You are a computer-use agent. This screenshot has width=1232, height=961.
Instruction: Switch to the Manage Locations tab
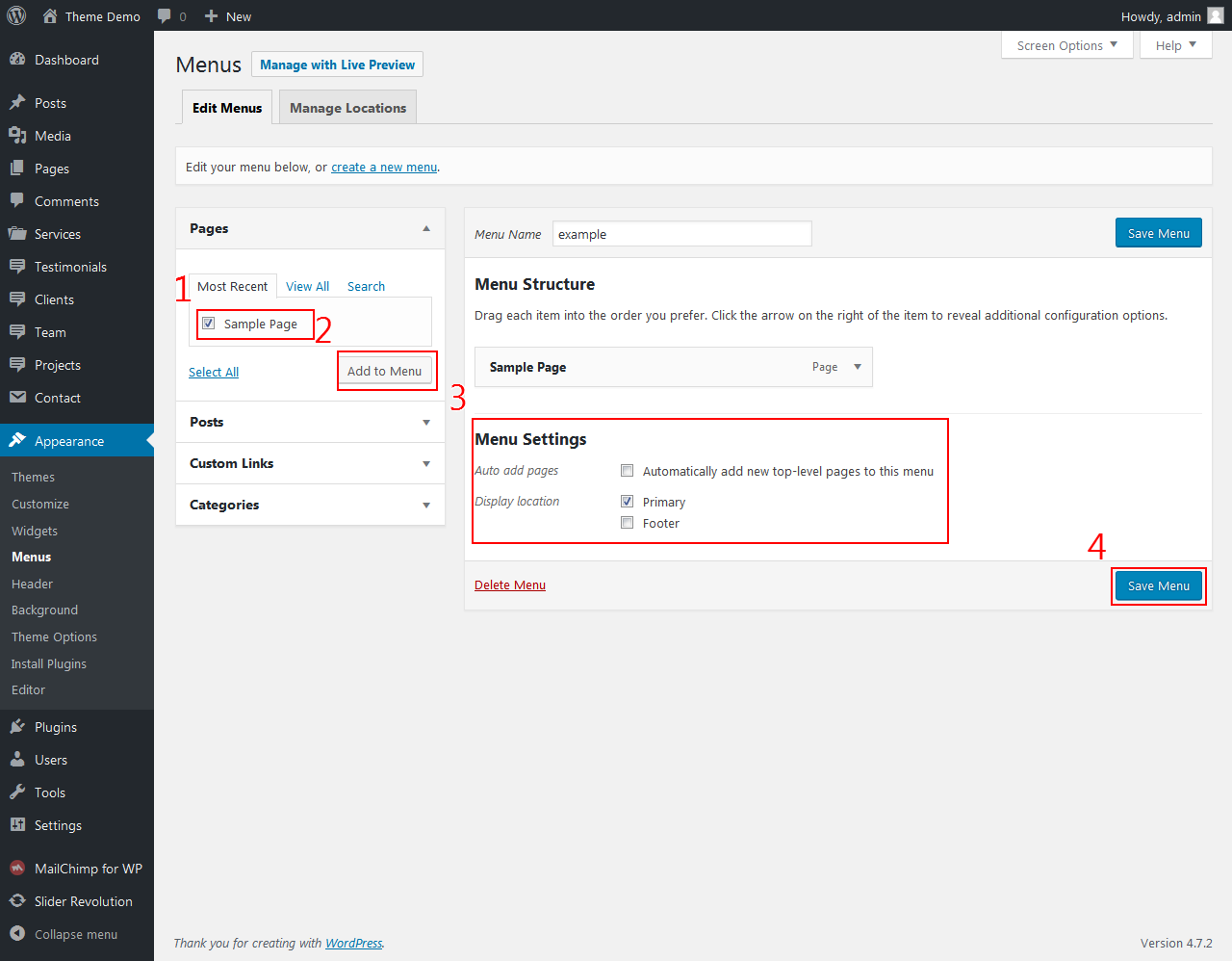pyautogui.click(x=347, y=108)
